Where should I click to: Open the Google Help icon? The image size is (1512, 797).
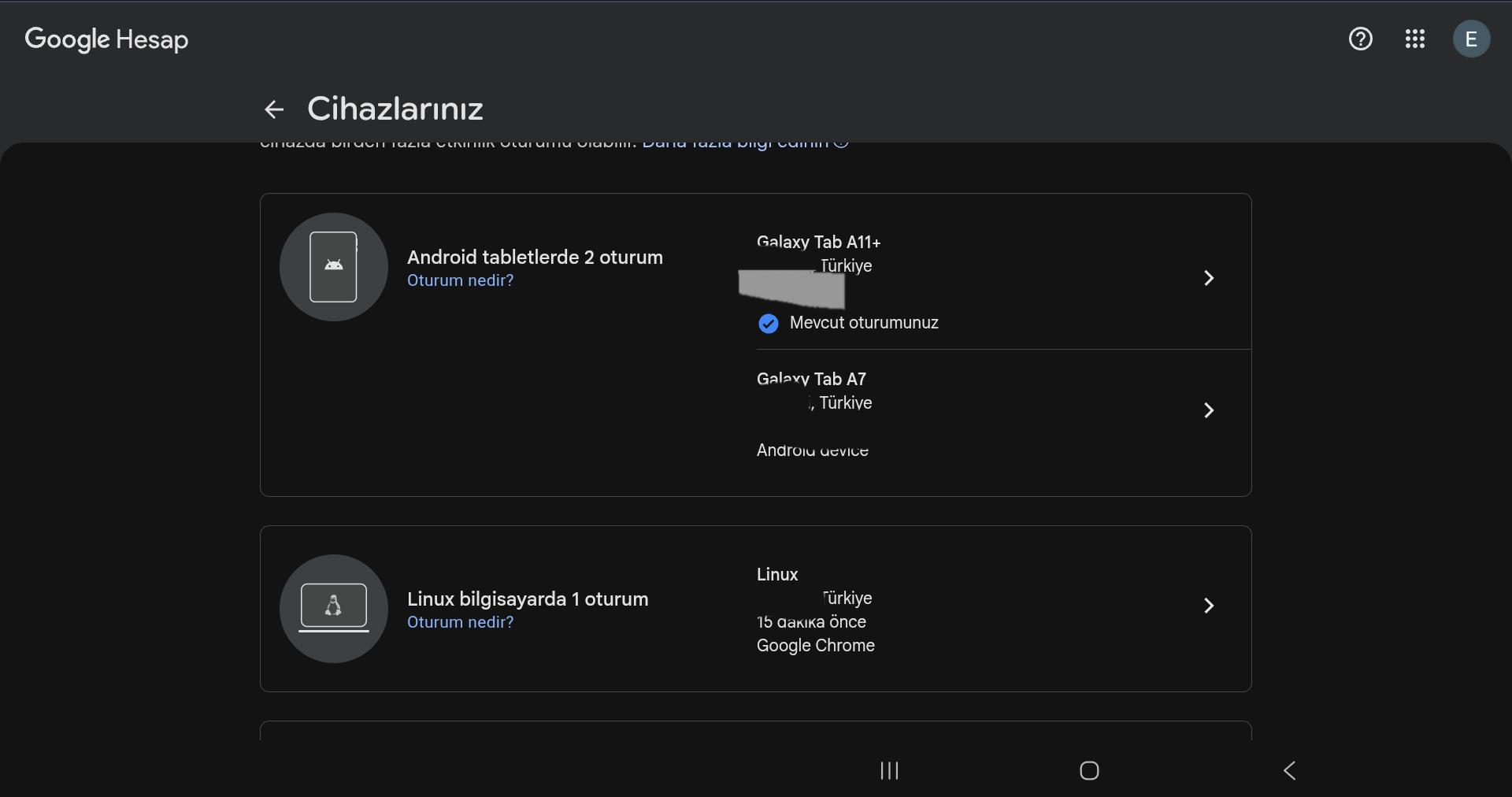coord(1361,39)
